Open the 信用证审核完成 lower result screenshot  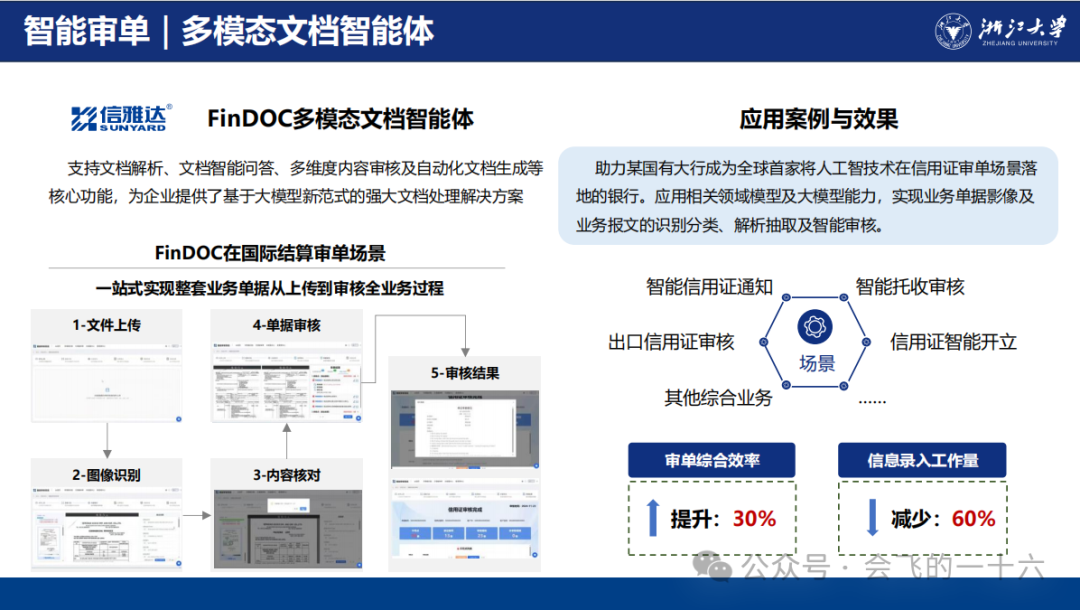tap(465, 518)
